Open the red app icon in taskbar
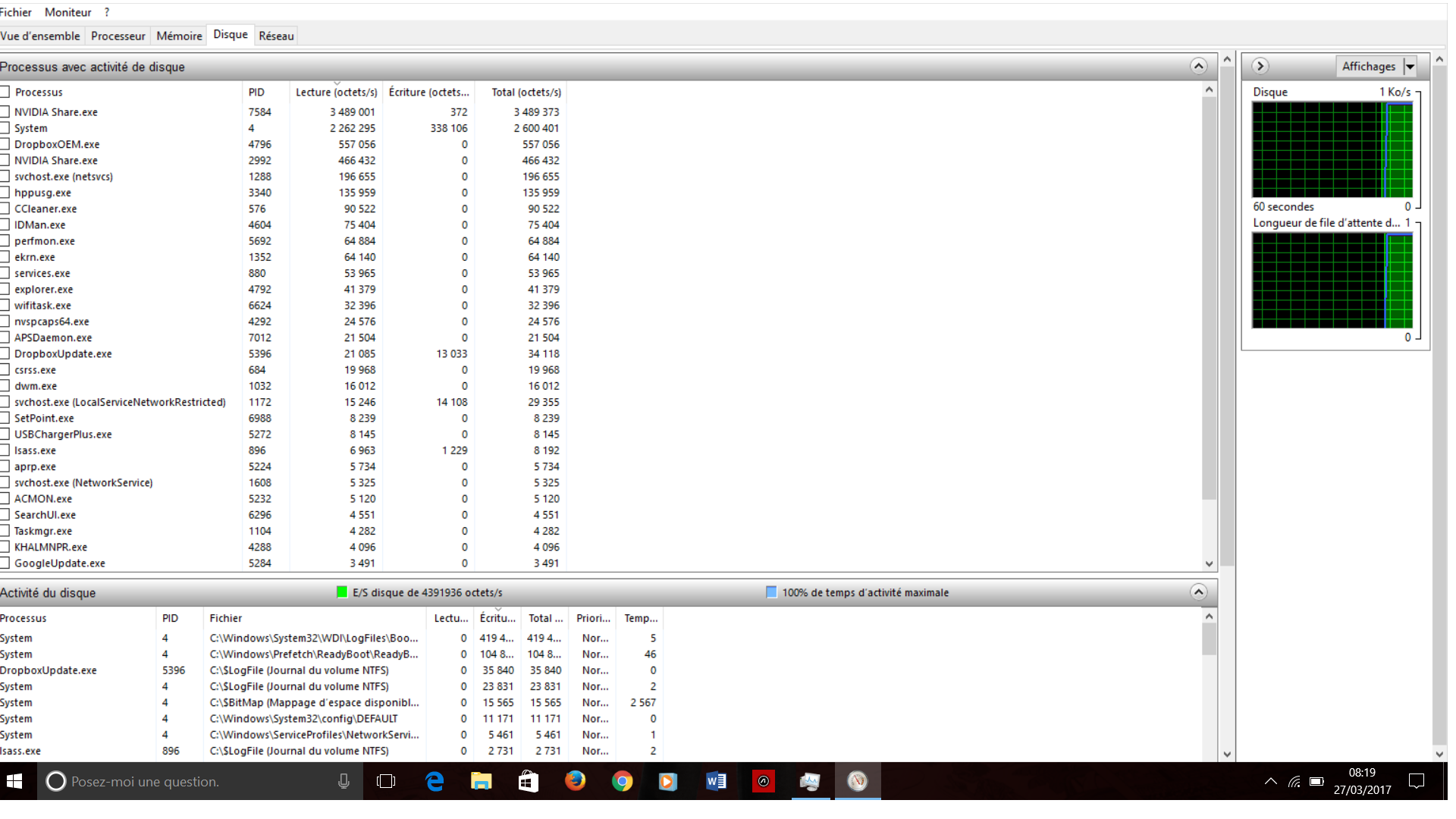 (763, 781)
